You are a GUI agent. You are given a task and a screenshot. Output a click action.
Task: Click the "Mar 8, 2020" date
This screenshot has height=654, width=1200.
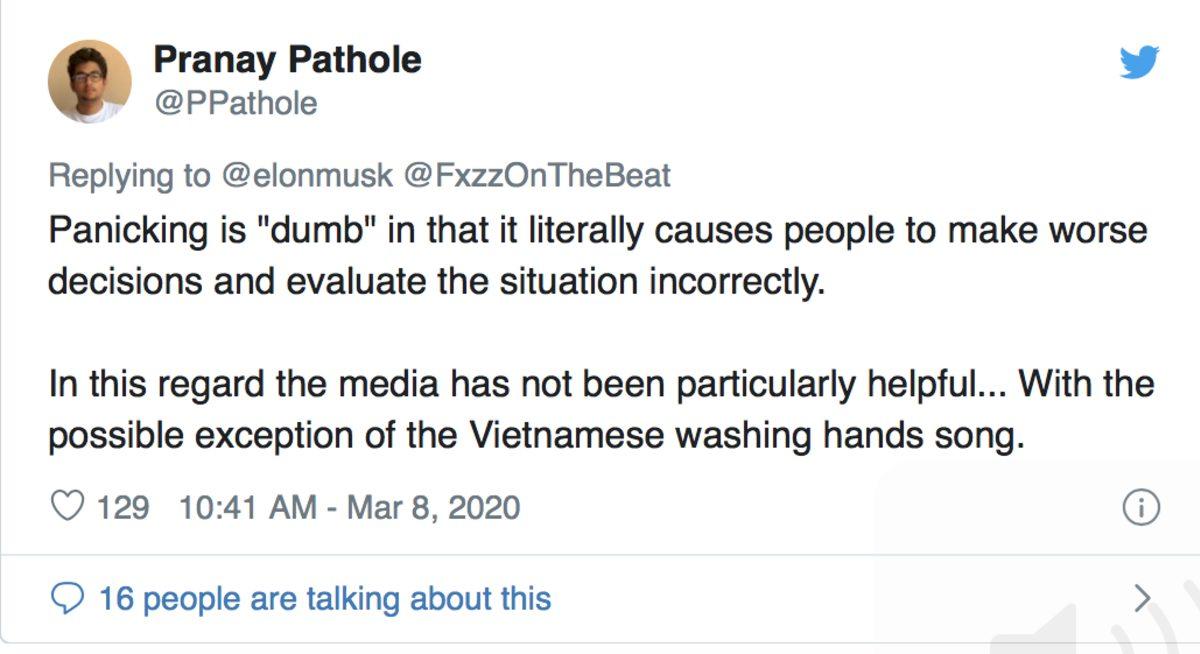pos(433,507)
